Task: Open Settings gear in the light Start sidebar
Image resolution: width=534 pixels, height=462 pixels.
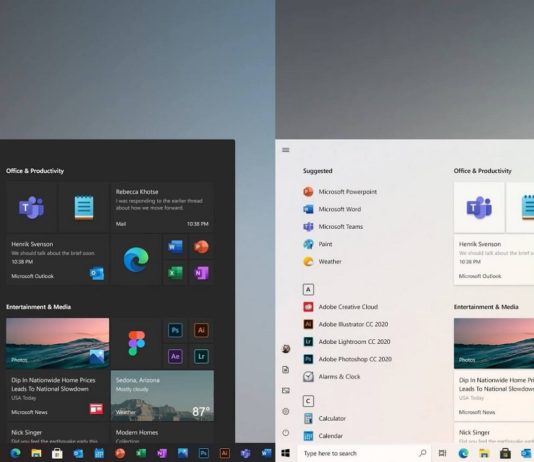Action: click(x=286, y=412)
